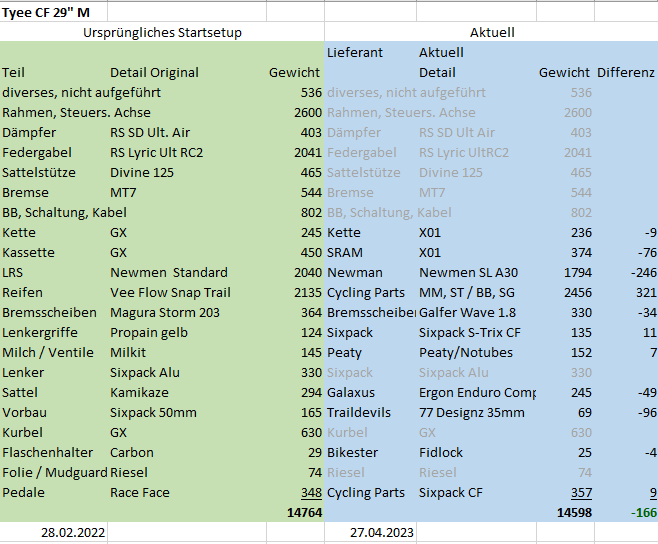The height and width of the screenshot is (544, 658).
Task: Click the Vee Flow Snap Trail cell
Action: (170, 292)
